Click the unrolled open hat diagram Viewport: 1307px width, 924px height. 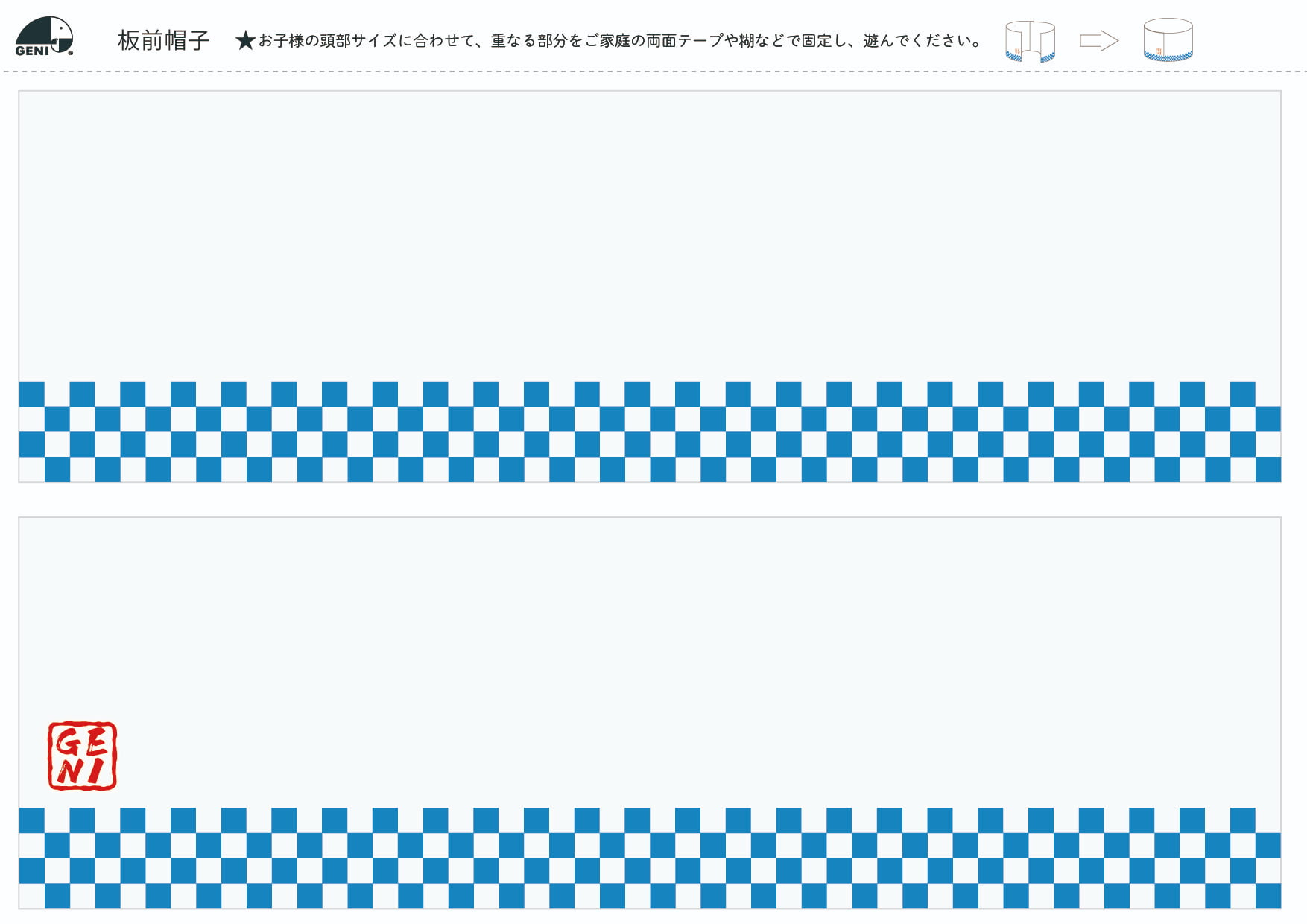1030,41
